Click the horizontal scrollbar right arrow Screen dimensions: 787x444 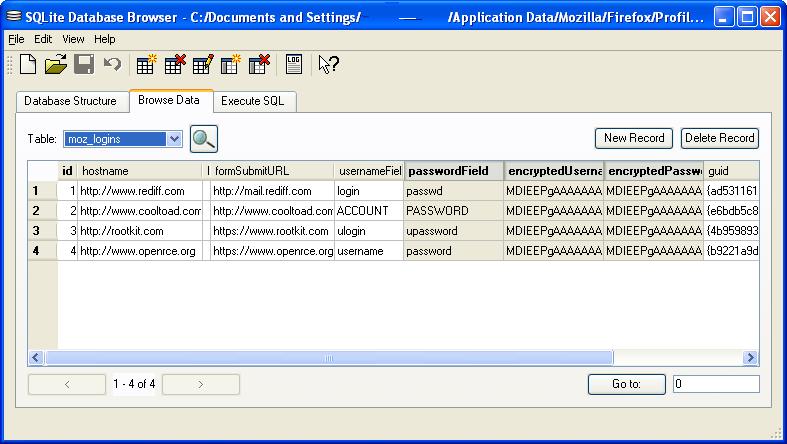pyautogui.click(x=750, y=357)
